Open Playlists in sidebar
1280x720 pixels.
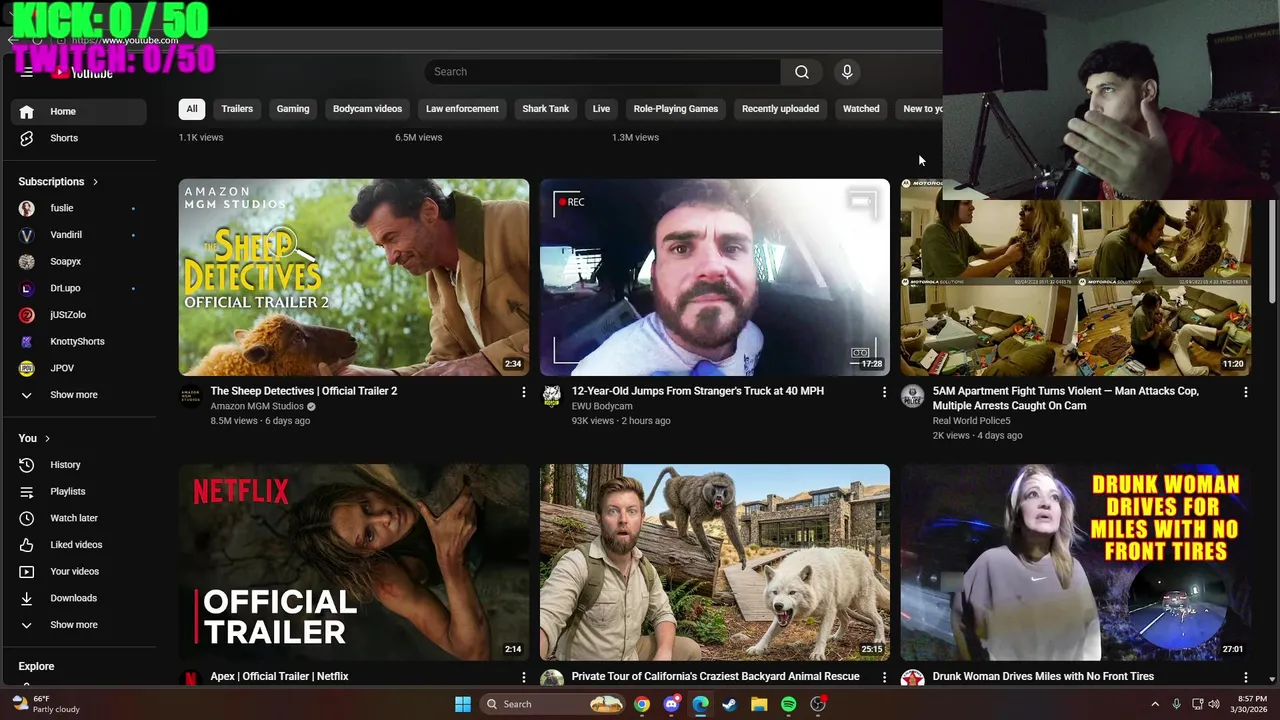(80, 492)
